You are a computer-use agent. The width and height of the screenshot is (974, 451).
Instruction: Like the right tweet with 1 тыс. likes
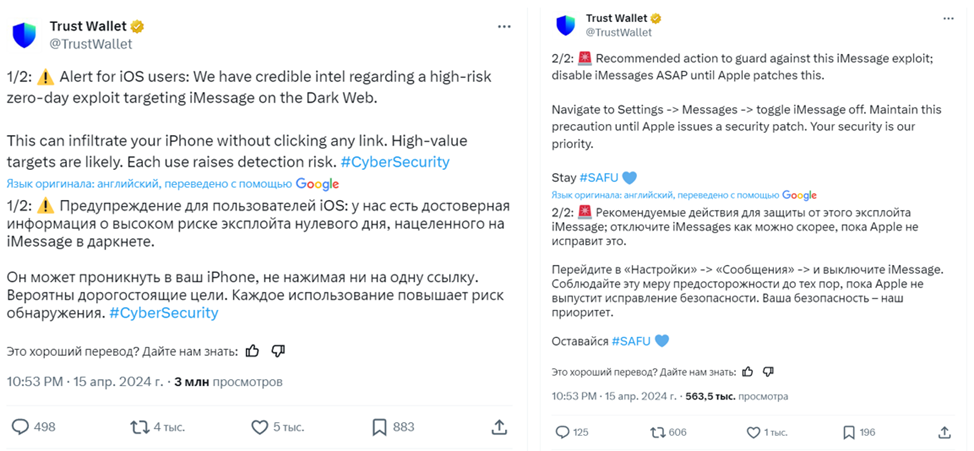click(x=754, y=432)
